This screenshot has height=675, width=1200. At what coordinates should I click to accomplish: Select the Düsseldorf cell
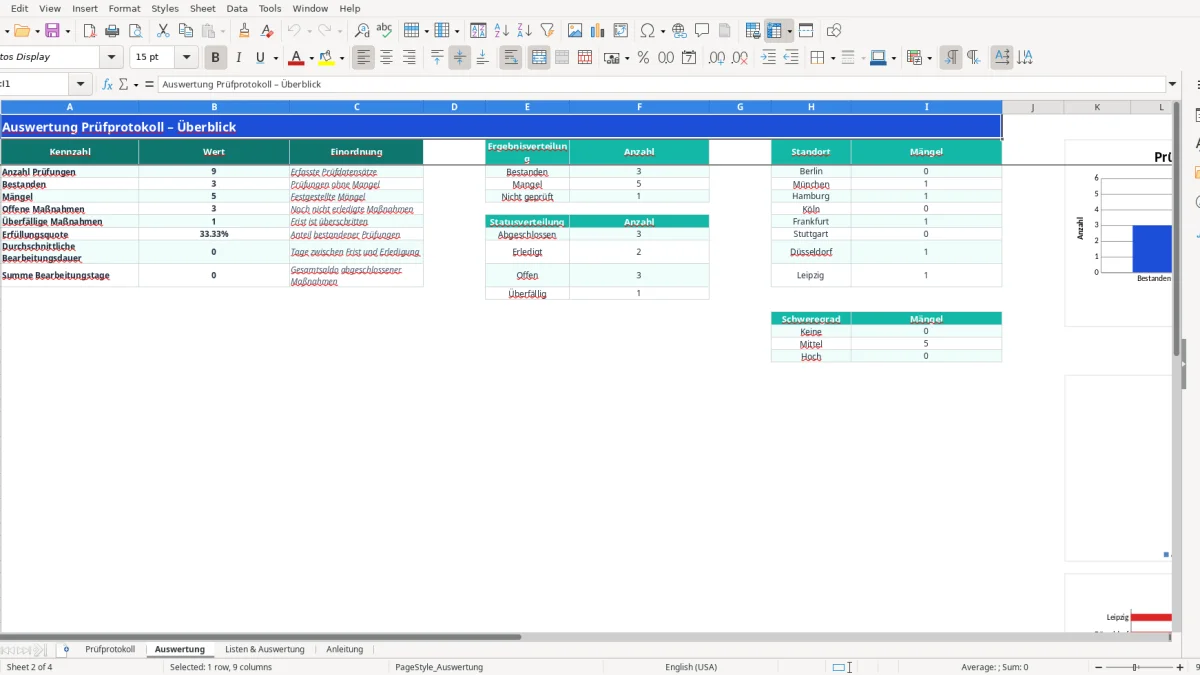811,252
